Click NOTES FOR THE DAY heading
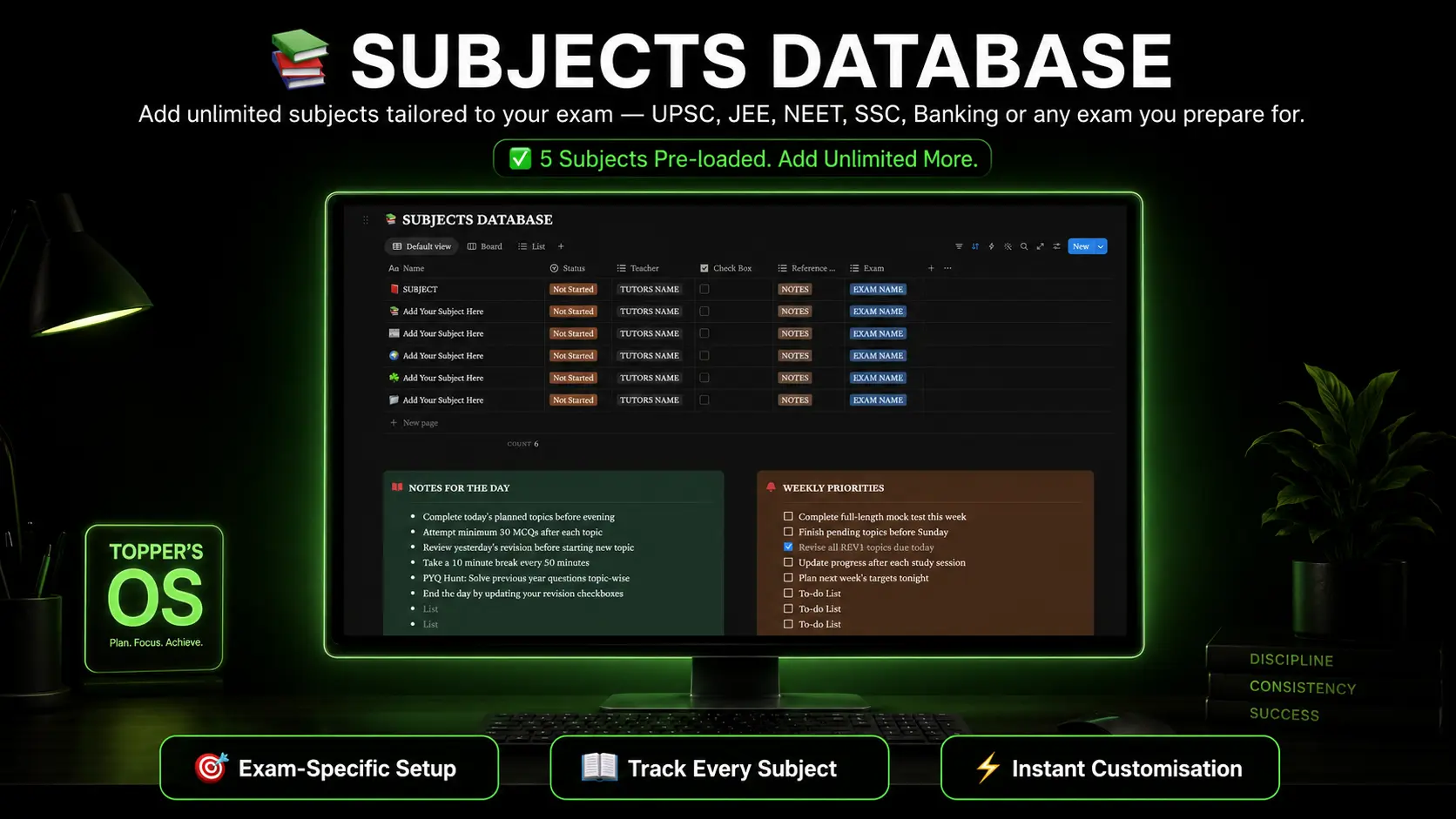 [x=459, y=487]
